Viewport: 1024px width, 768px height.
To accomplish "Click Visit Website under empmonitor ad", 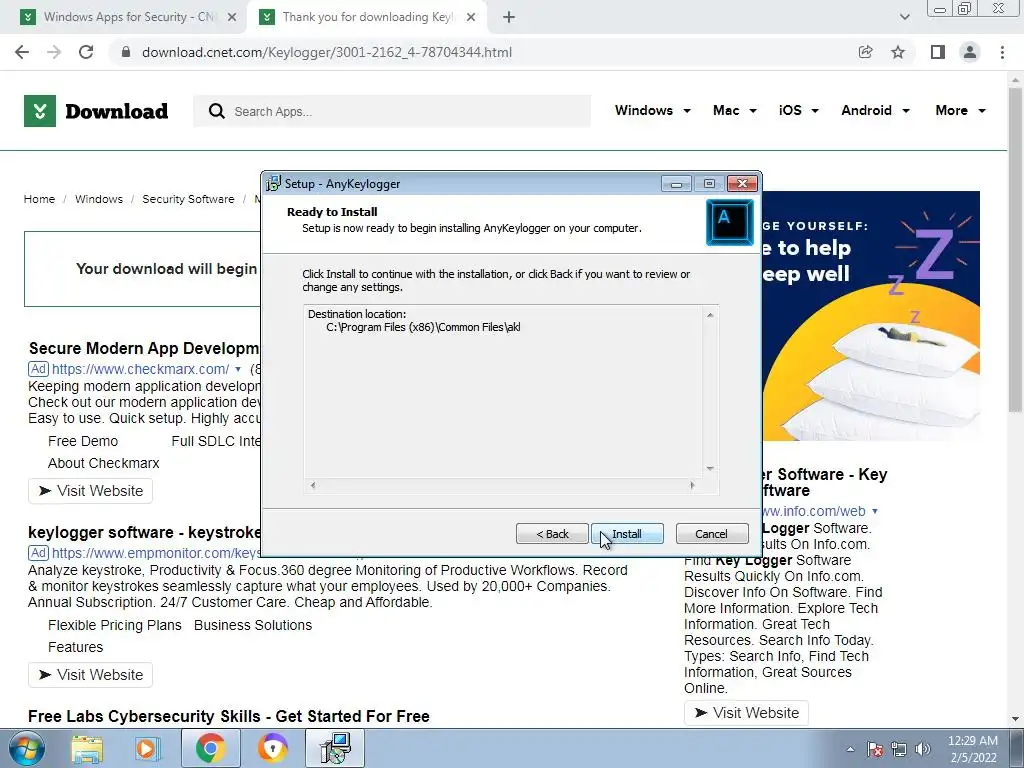I will 90,675.
